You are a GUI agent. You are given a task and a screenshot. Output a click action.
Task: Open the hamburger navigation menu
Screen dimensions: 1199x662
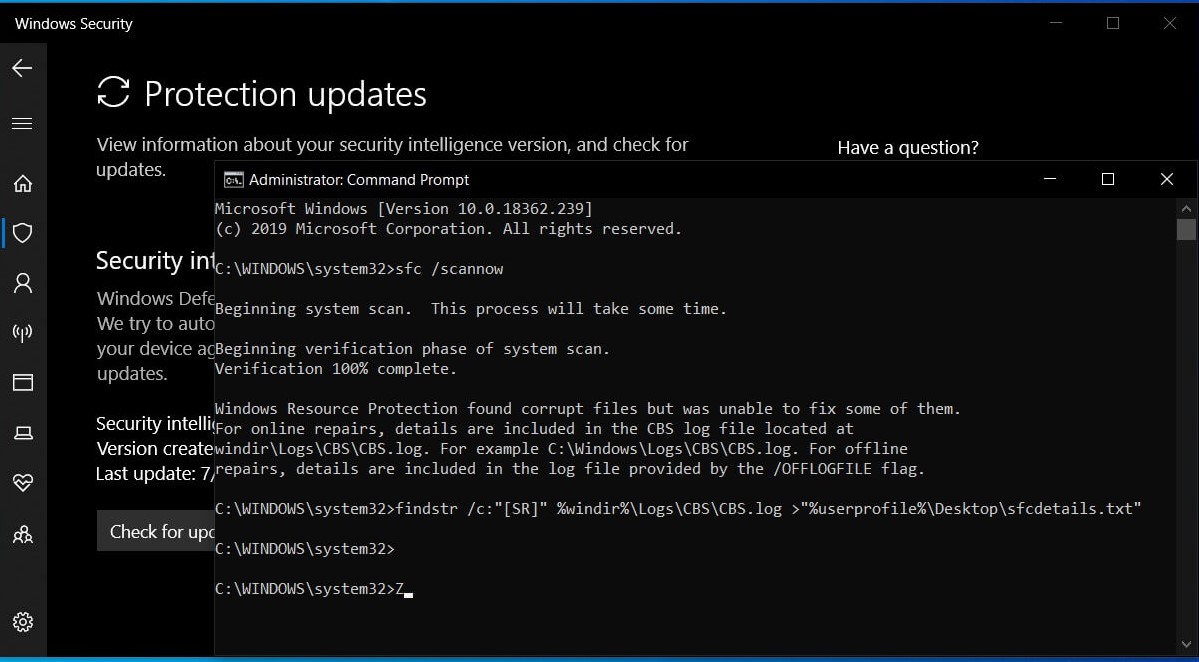pos(22,123)
